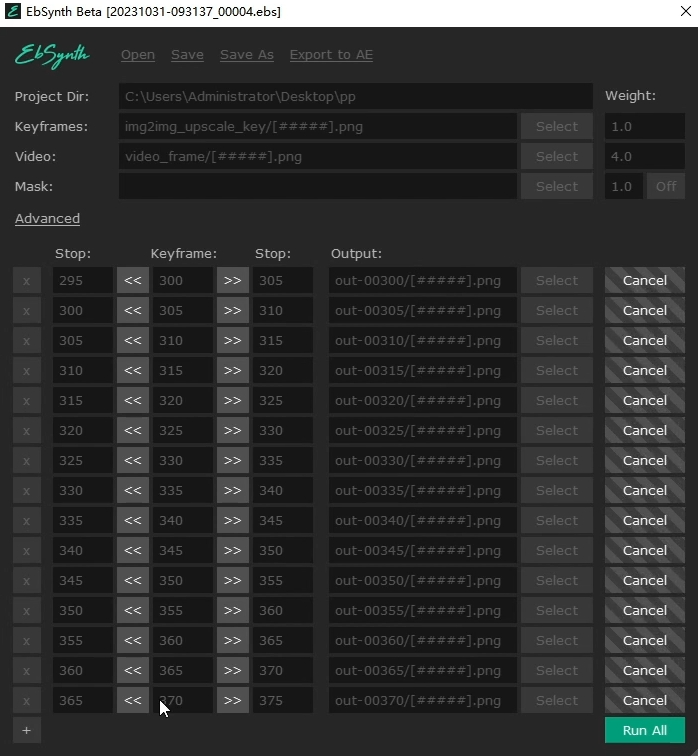Screen dimensions: 698x756
Task: Cancel synthesis for out-00310 row
Action: click(645, 340)
